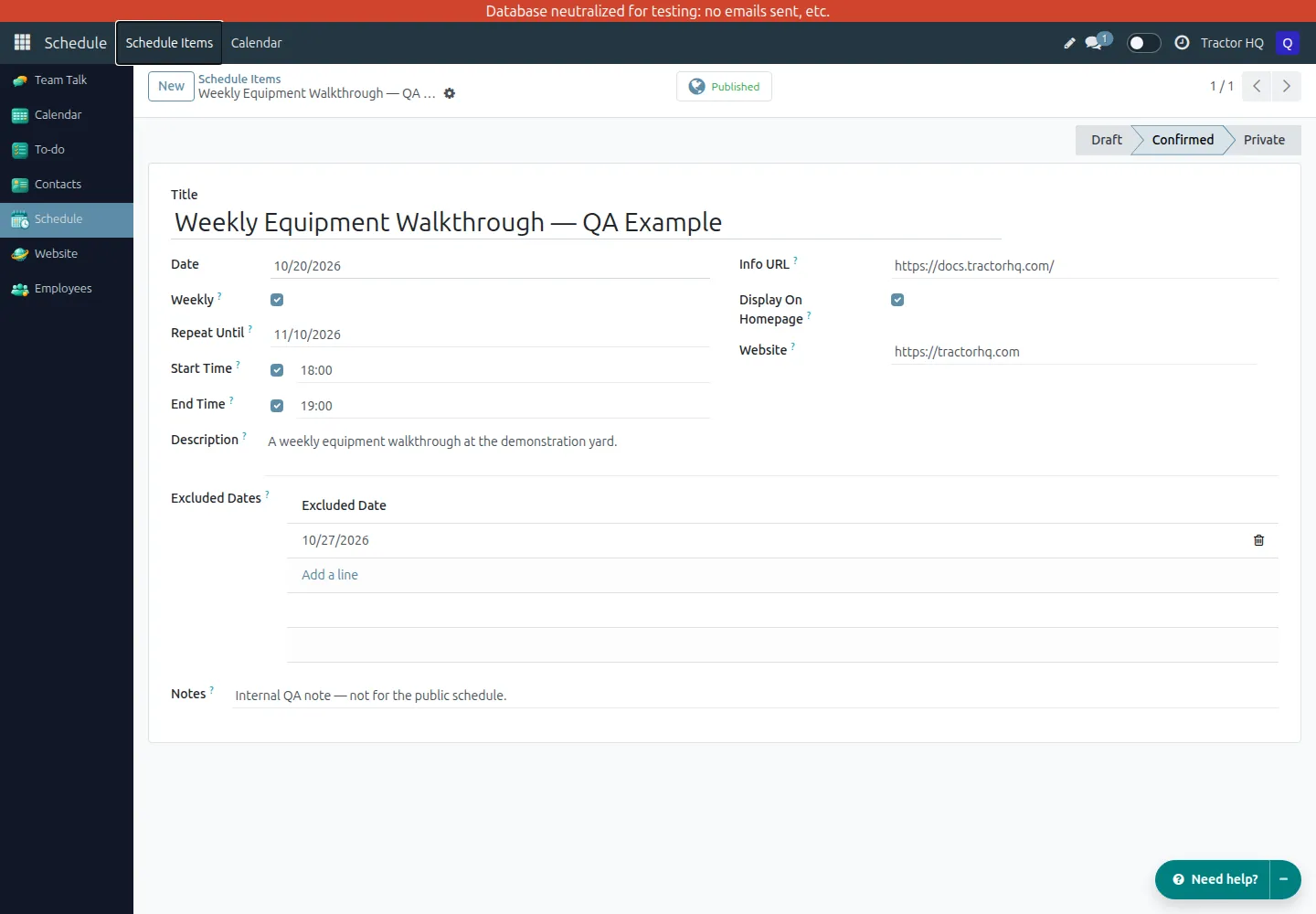Open the Date field picker
This screenshot has width=1316, height=914.
point(491,266)
